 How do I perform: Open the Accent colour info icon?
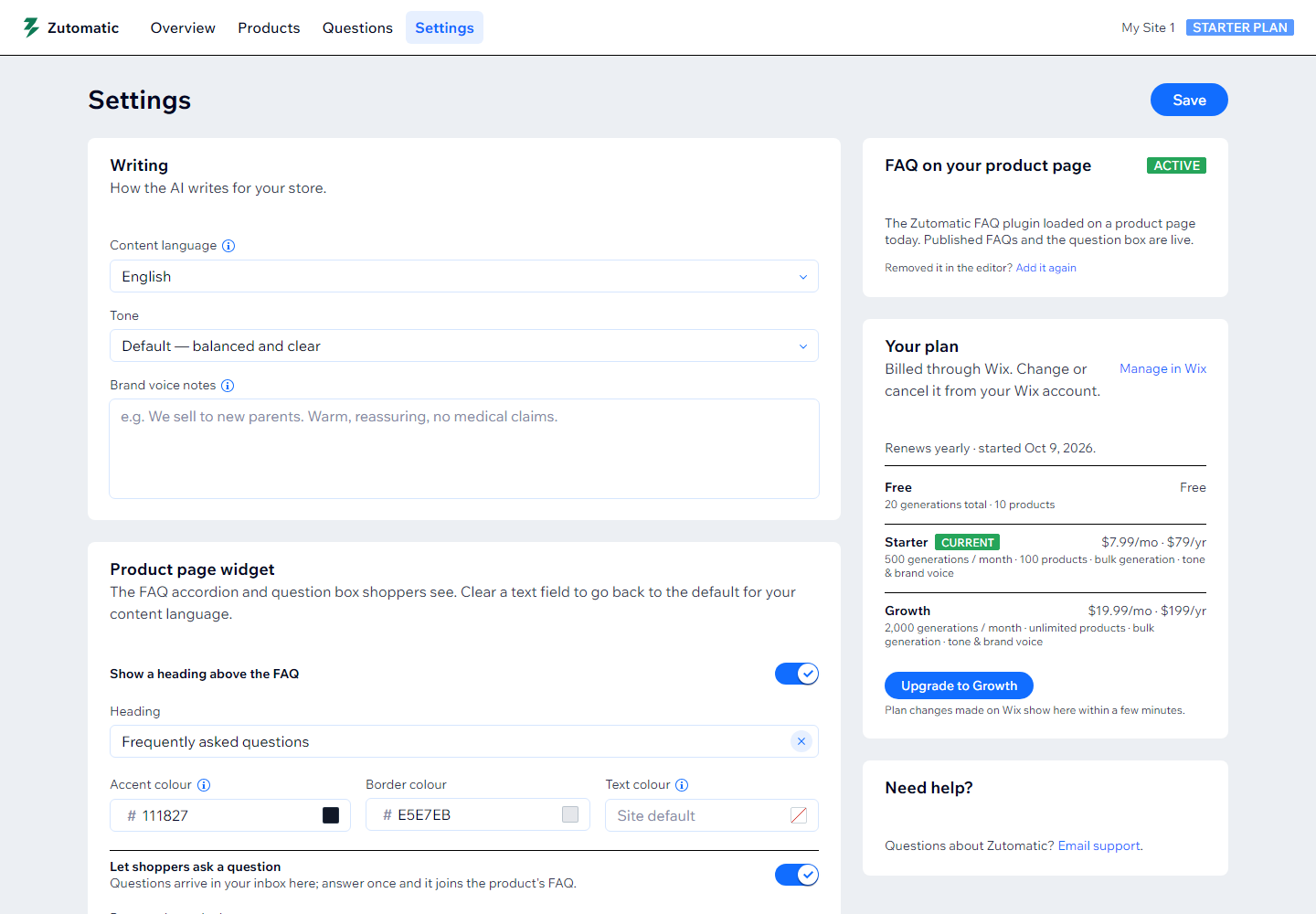204,785
